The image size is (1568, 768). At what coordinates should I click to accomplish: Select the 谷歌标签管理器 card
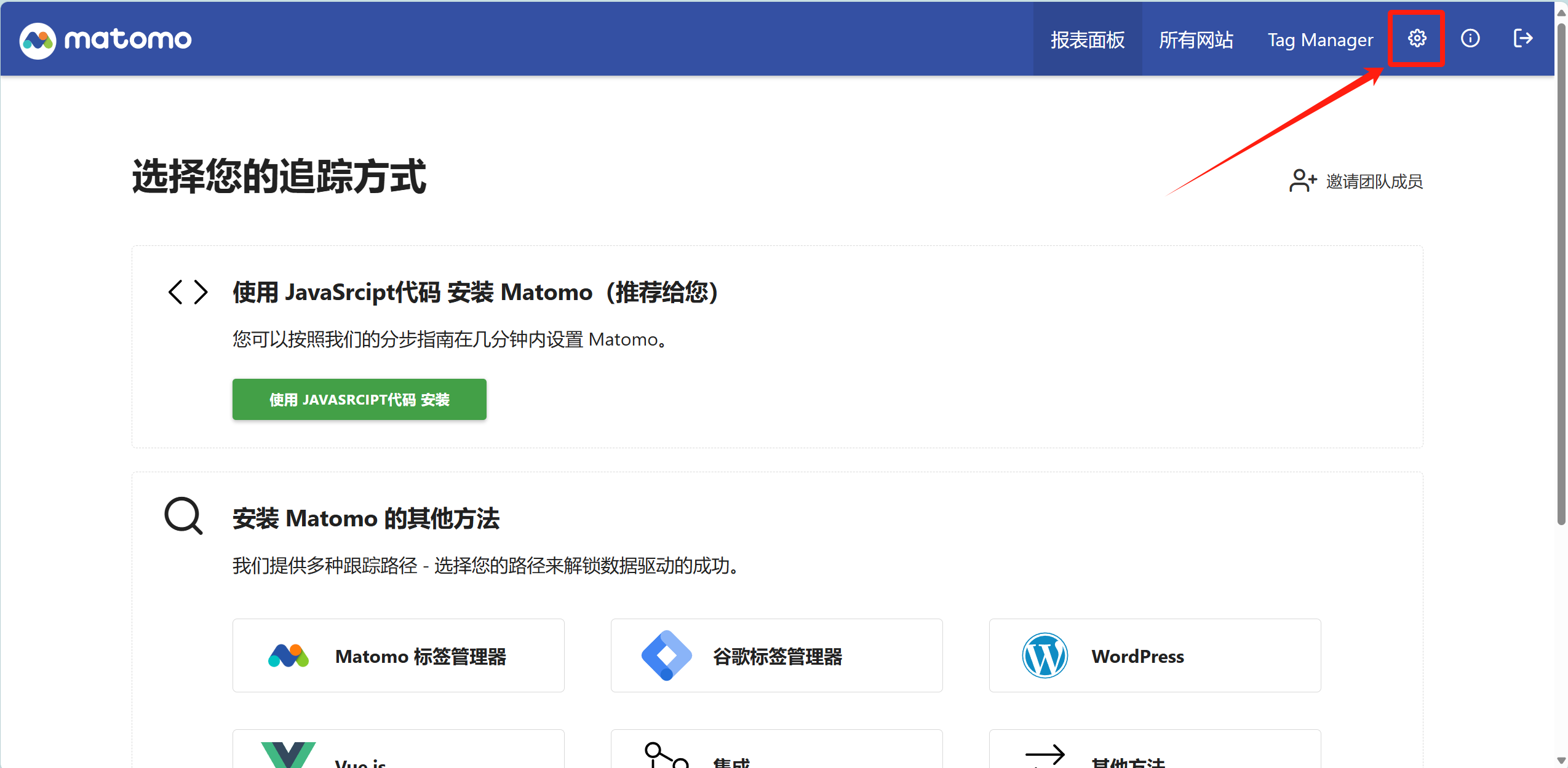click(776, 655)
